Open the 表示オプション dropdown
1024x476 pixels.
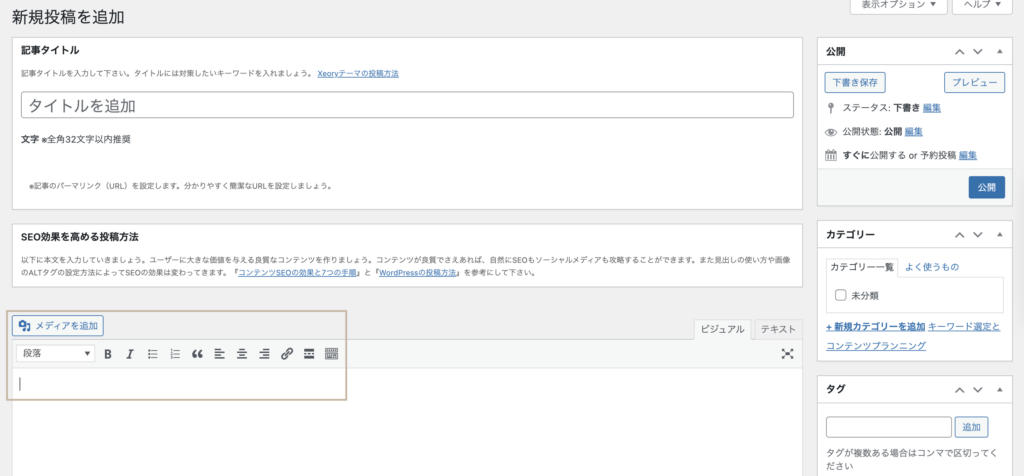[898, 5]
